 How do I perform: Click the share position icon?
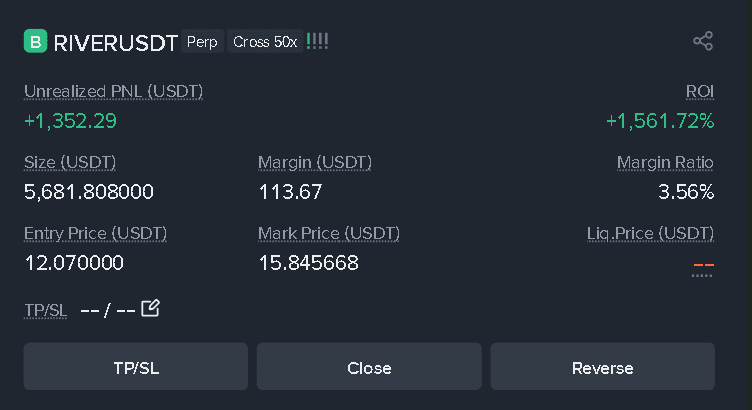(703, 41)
